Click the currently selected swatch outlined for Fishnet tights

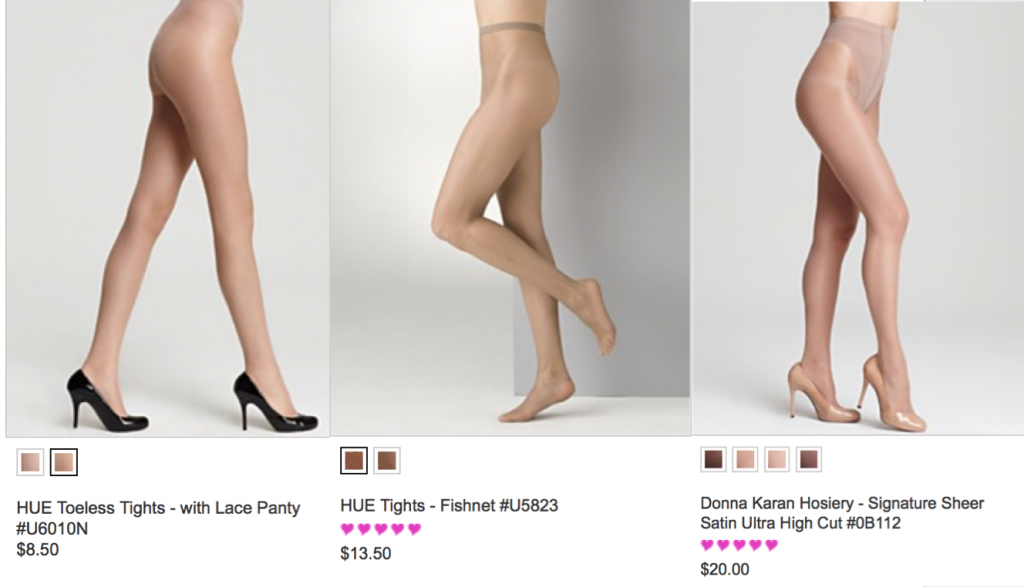click(x=356, y=462)
